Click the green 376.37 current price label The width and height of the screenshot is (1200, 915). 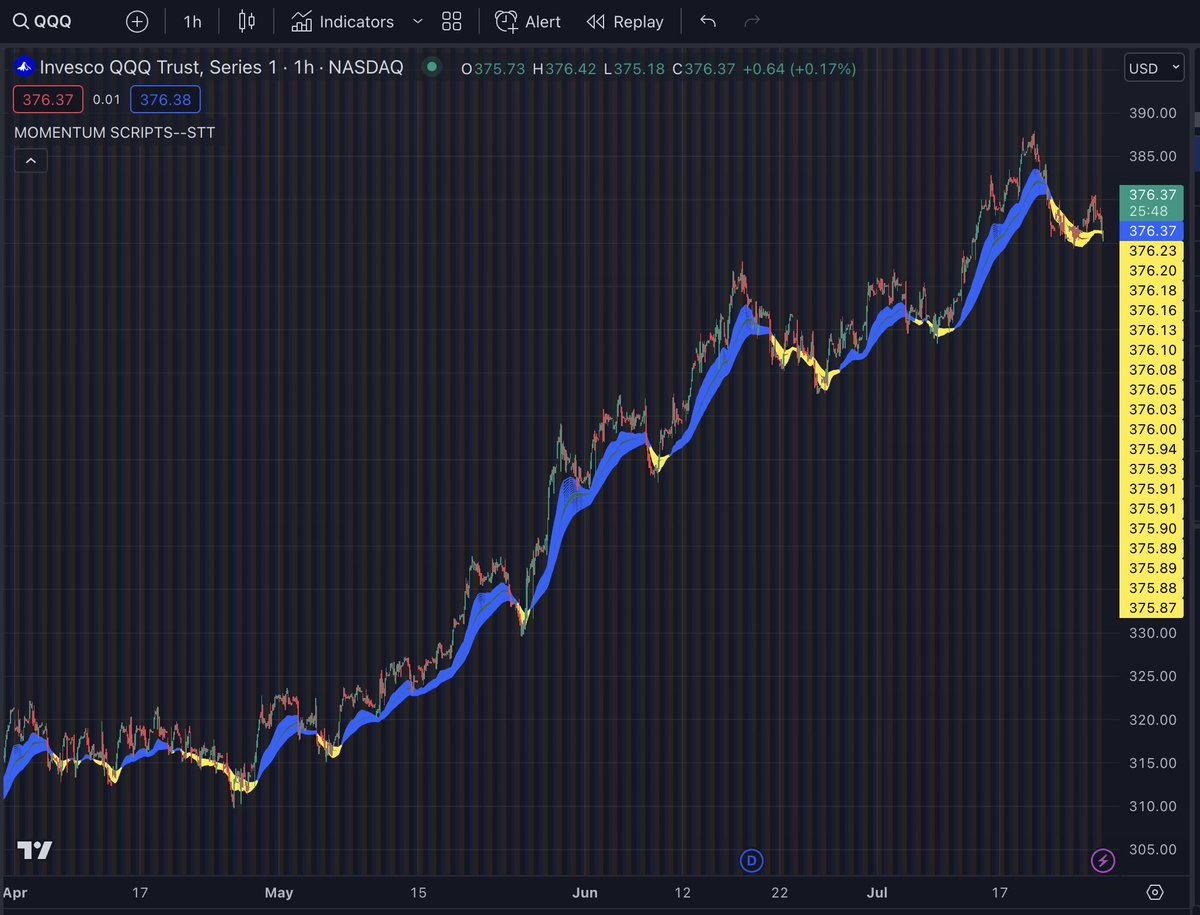pos(1152,194)
